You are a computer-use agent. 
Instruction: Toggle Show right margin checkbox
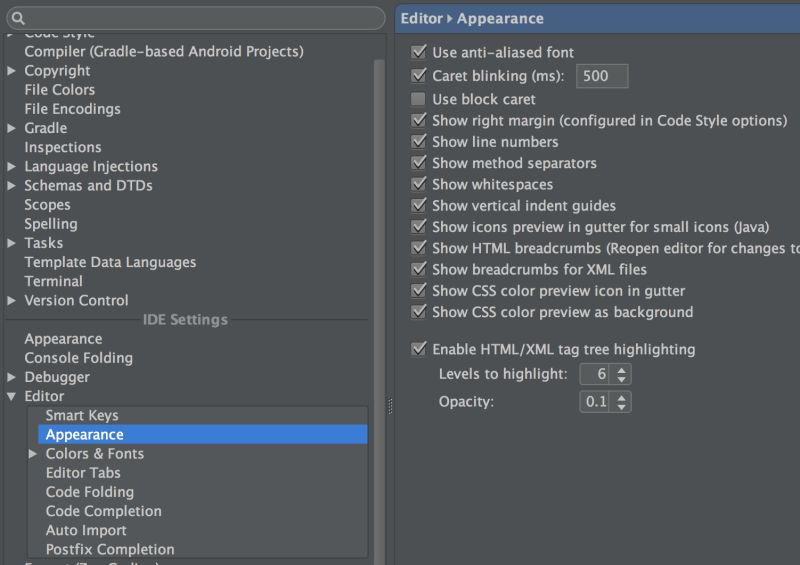(x=418, y=120)
